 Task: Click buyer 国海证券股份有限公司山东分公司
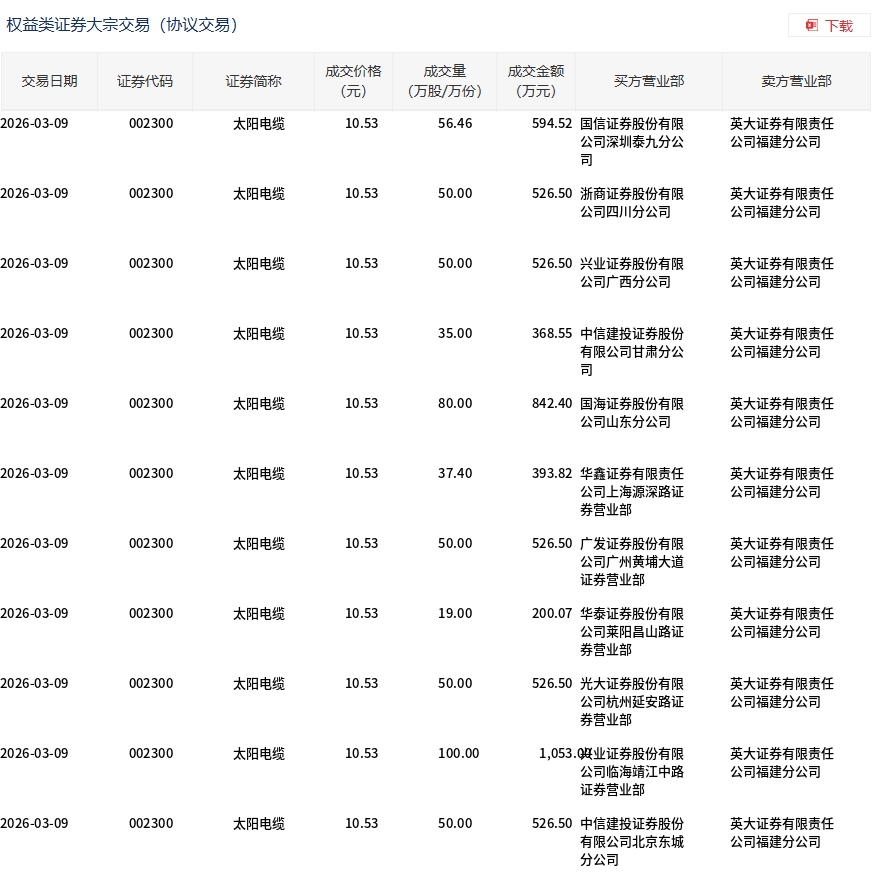point(632,413)
